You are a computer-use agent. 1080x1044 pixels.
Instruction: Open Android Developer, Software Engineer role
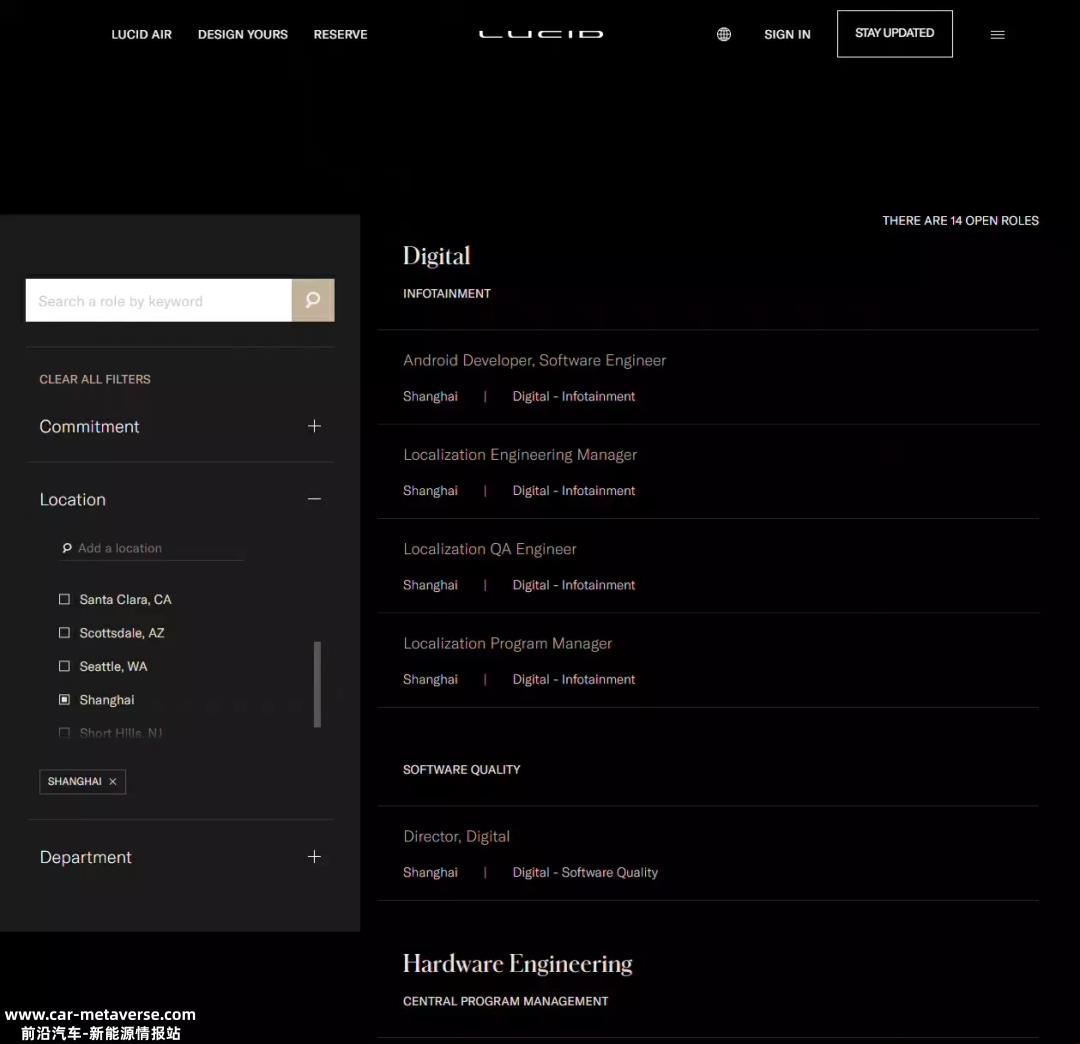click(534, 360)
